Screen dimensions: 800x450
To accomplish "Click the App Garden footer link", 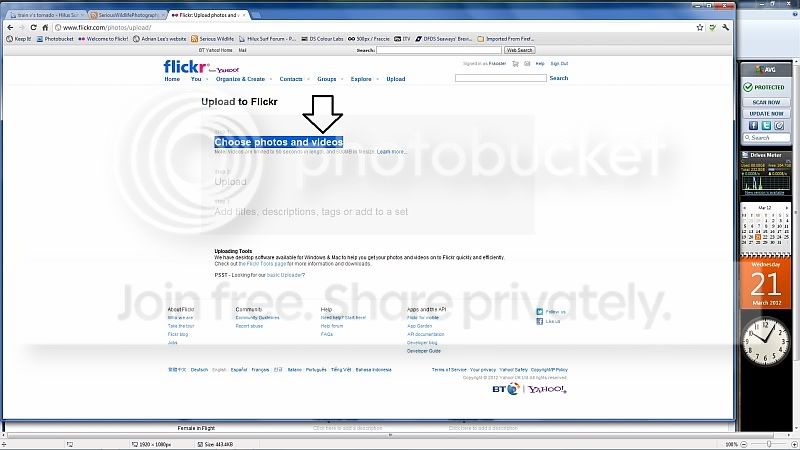I will pos(419,326).
